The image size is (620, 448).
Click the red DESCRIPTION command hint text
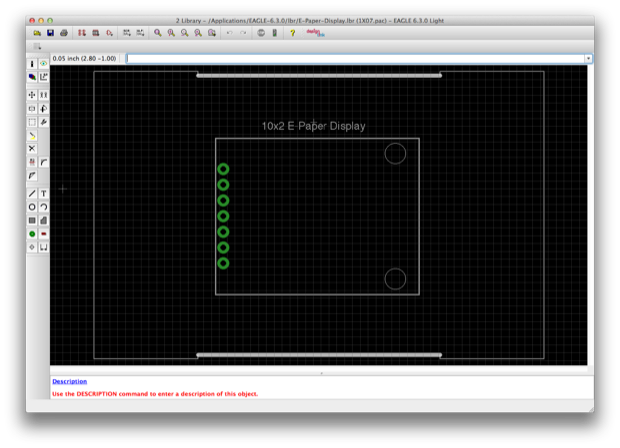click(x=155, y=394)
